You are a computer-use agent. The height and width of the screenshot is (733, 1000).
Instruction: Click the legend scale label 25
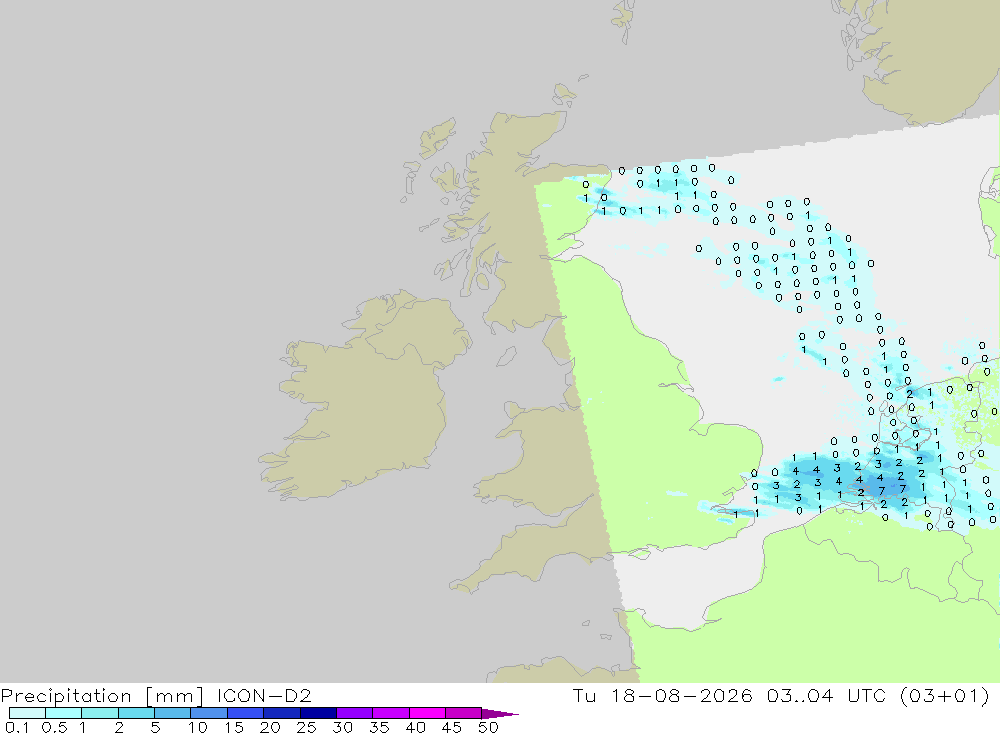(306, 727)
